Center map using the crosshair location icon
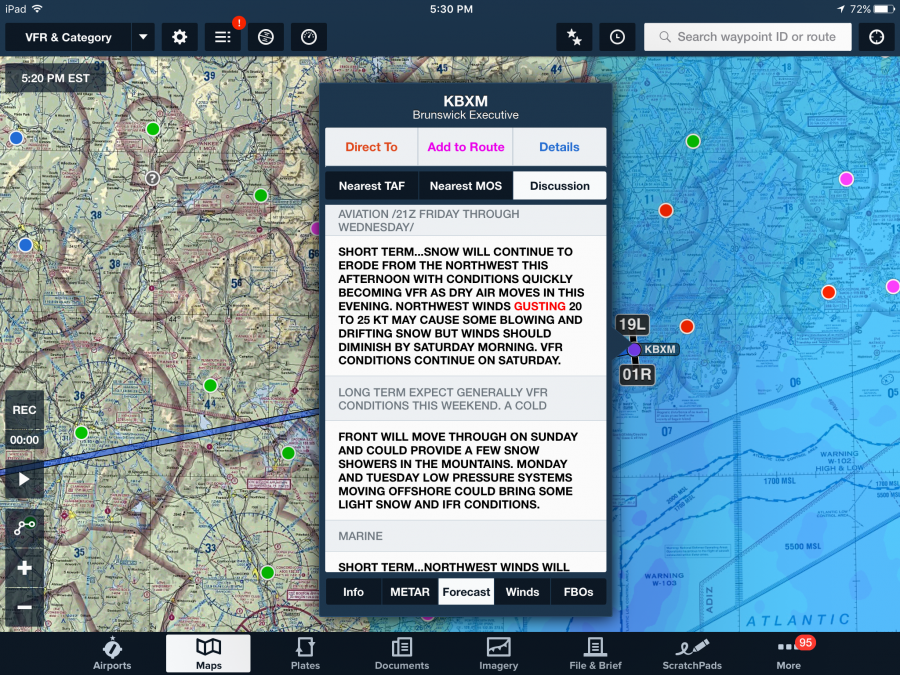Image resolution: width=900 pixels, height=675 pixels. coord(876,36)
